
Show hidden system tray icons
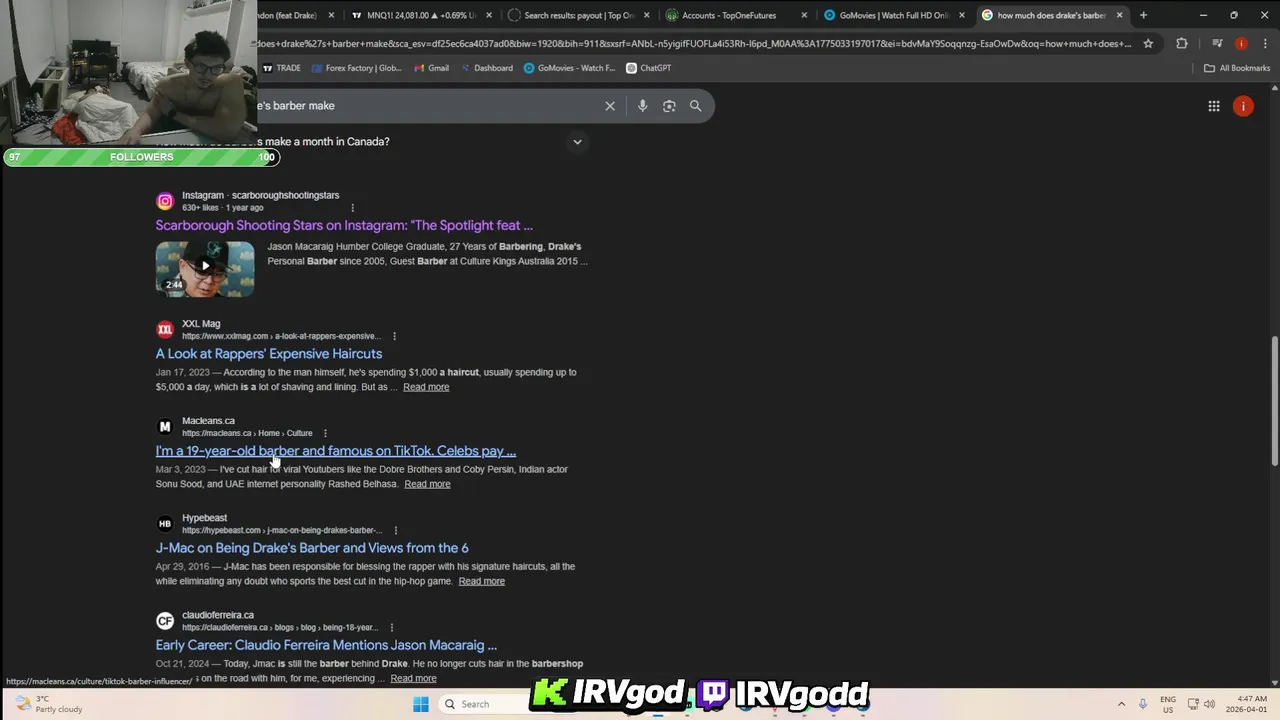click(x=1121, y=704)
